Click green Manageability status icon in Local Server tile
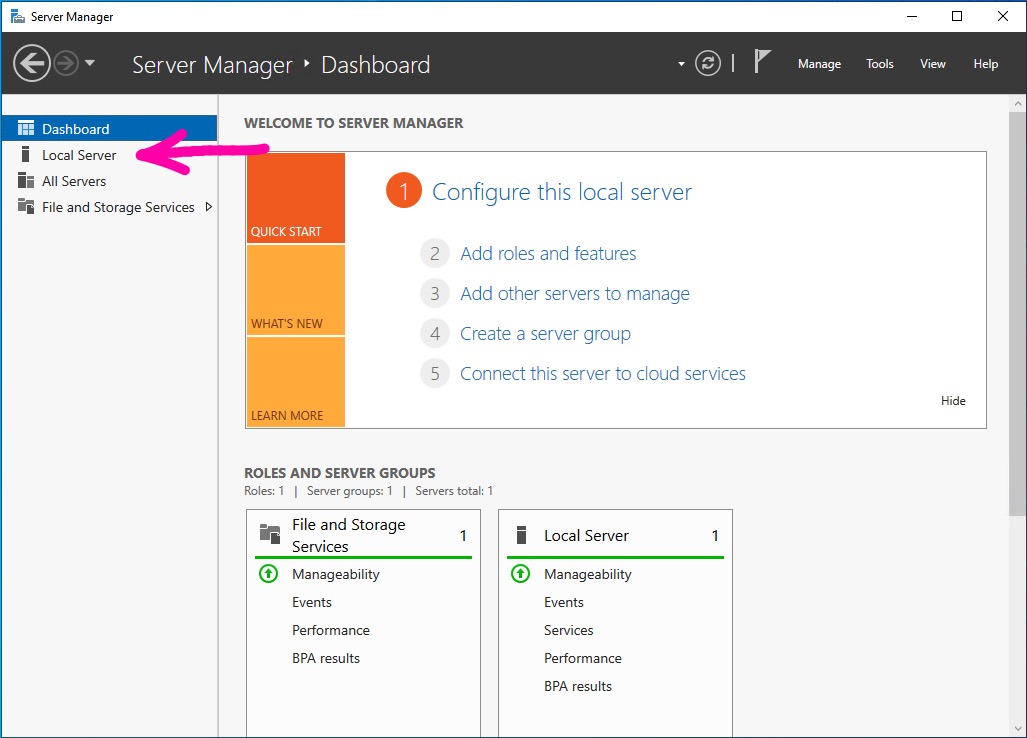Screen dimensions: 1027x738 coord(520,574)
